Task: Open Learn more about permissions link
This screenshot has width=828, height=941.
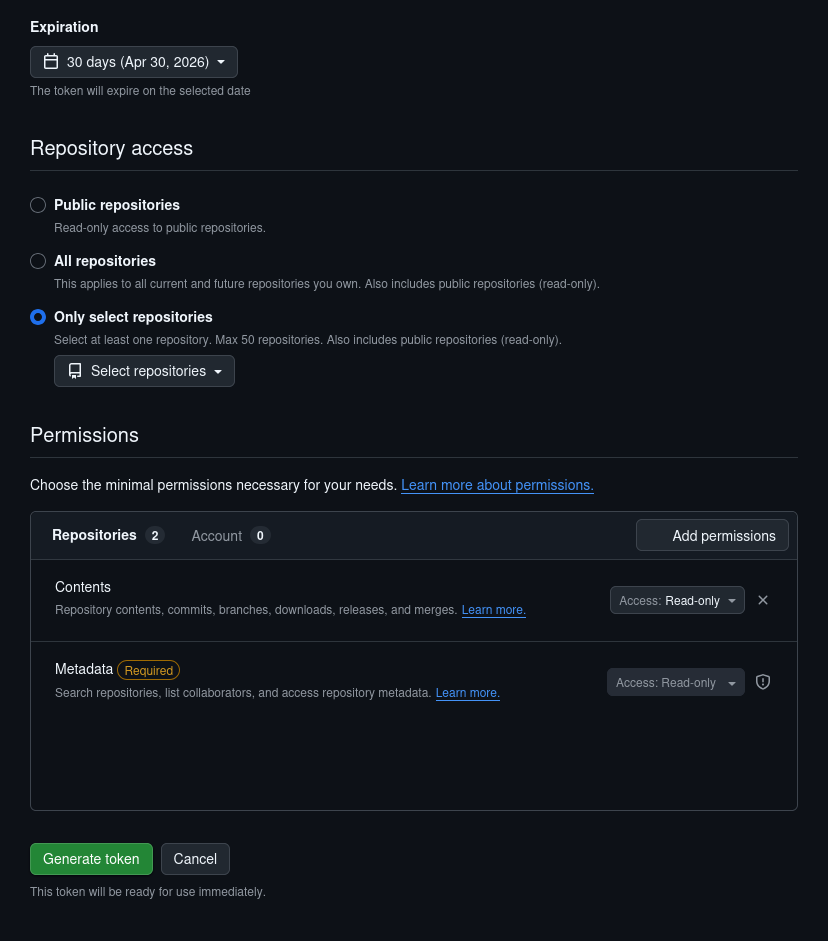Action: point(497,485)
